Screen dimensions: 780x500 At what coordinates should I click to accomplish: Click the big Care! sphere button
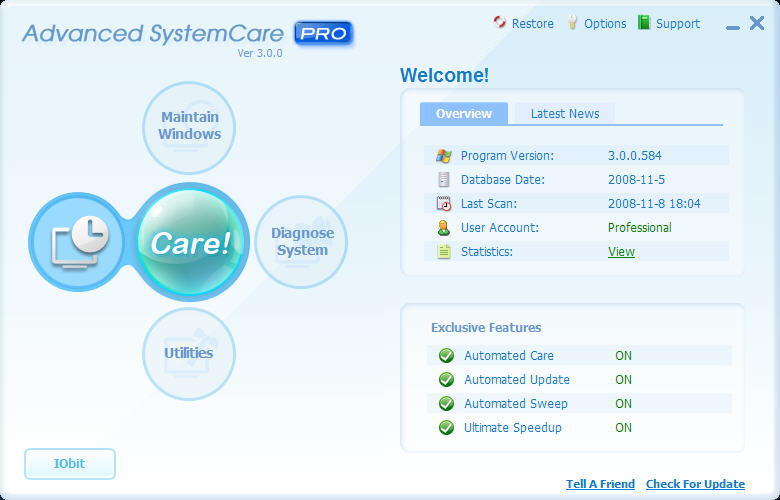pos(192,242)
